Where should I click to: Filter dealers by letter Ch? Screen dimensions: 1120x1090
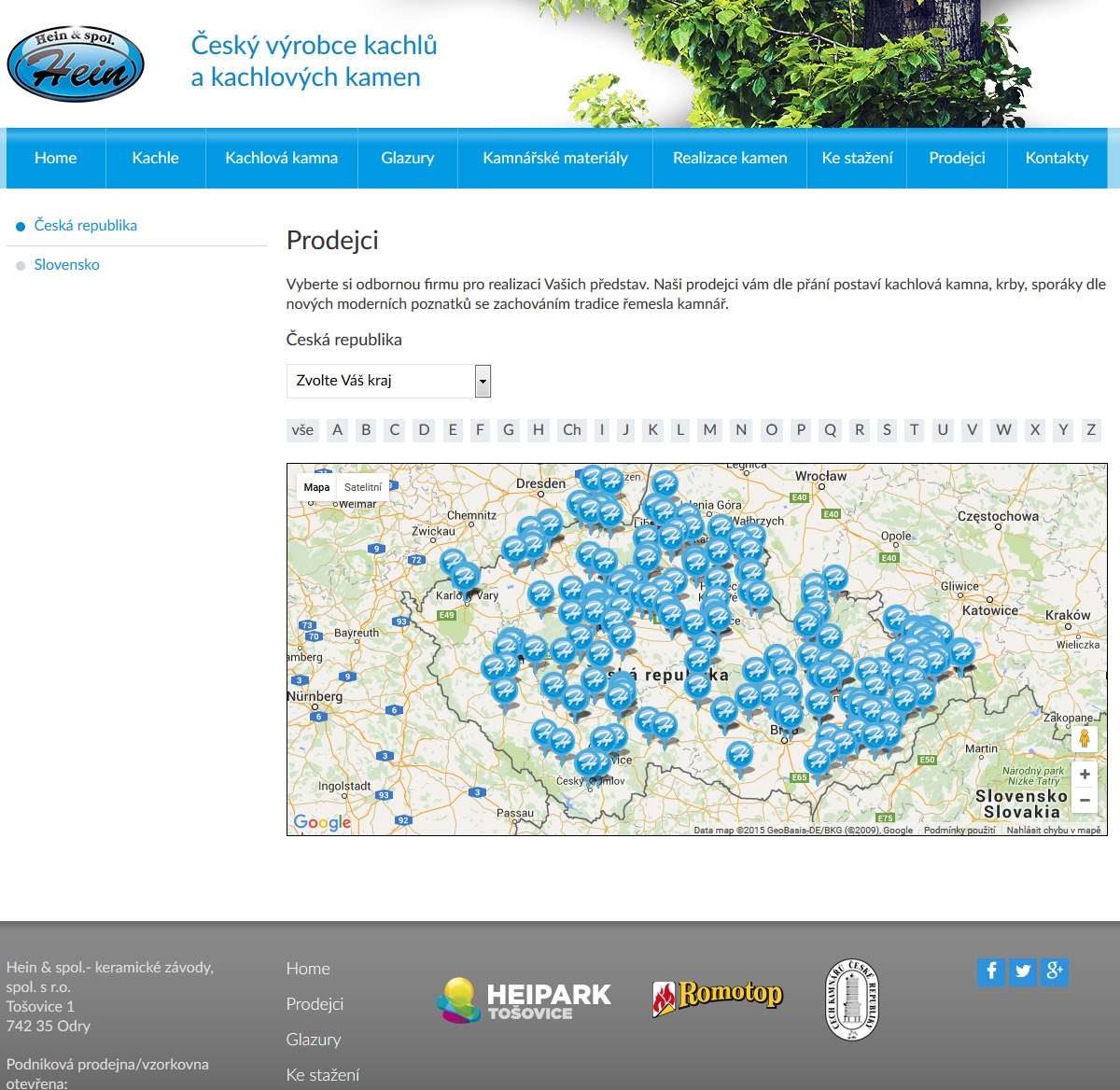point(572,430)
